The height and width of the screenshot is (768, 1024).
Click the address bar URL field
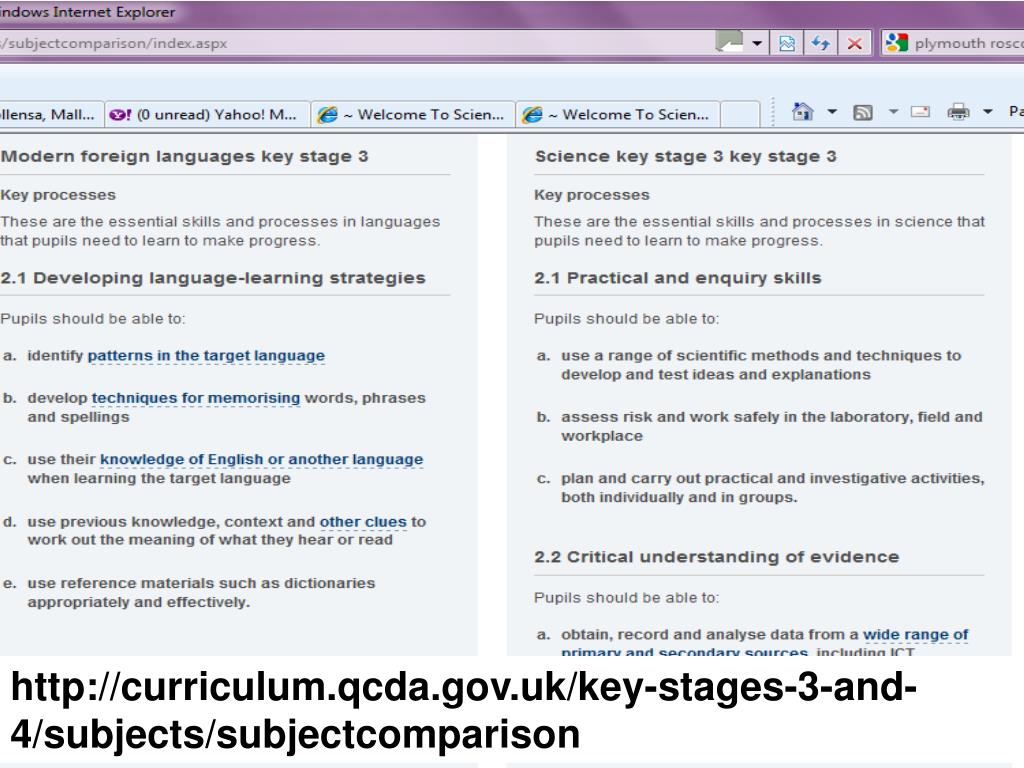click(356, 44)
